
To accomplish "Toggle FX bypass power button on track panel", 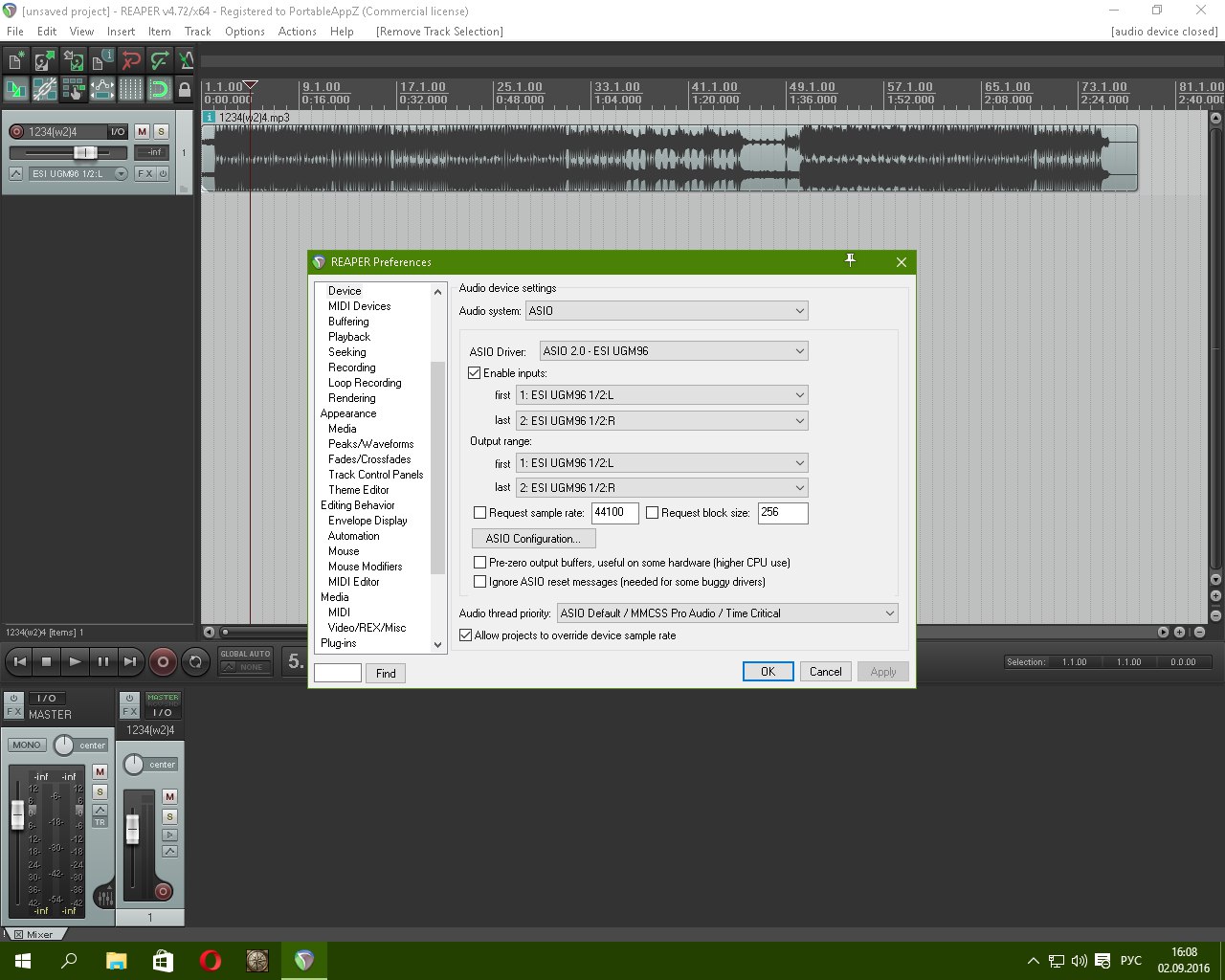I will [164, 173].
